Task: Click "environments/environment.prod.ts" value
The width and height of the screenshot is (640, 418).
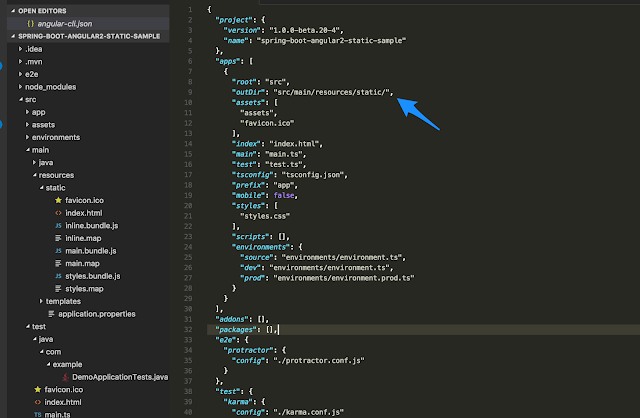Action: click(344, 278)
